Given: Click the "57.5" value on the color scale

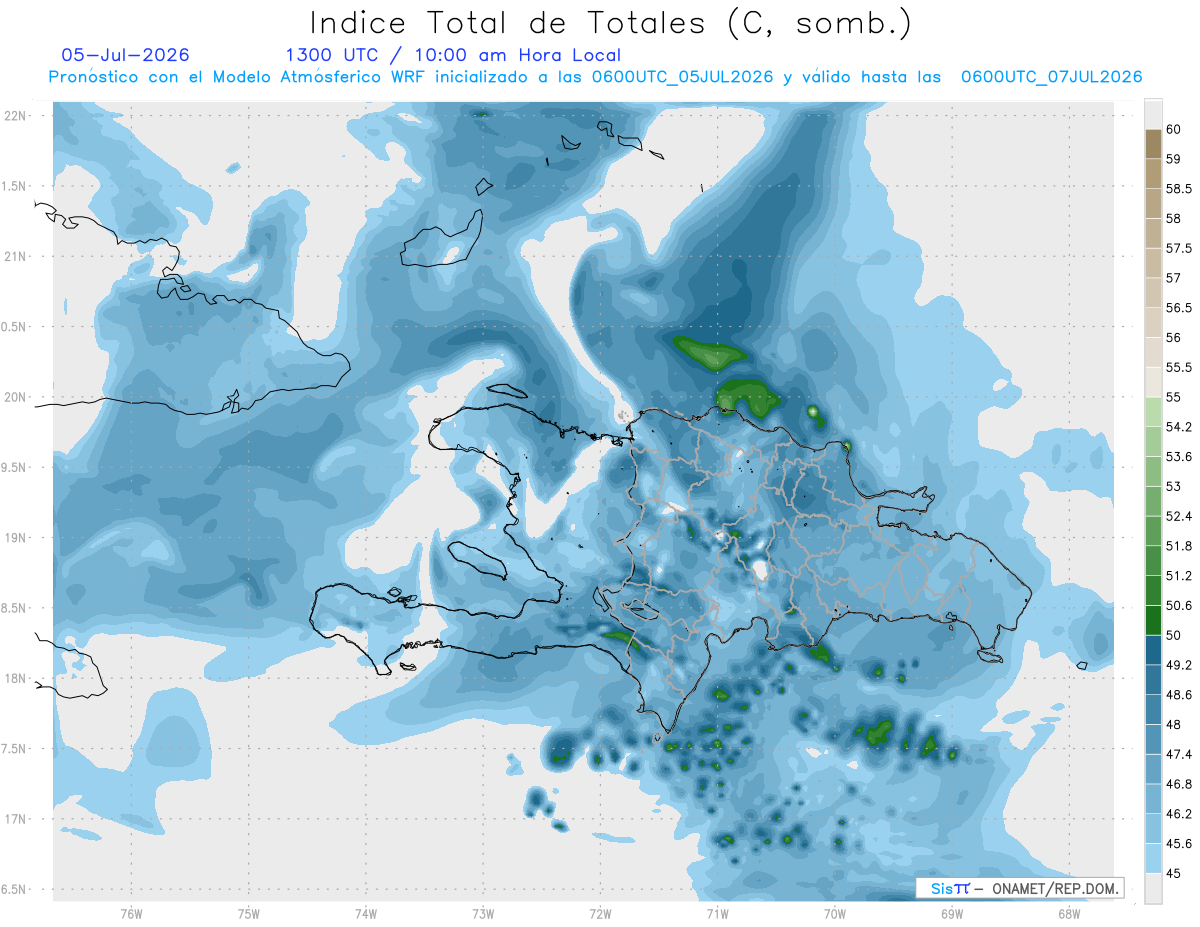Looking at the screenshot, I should pyautogui.click(x=1179, y=248).
